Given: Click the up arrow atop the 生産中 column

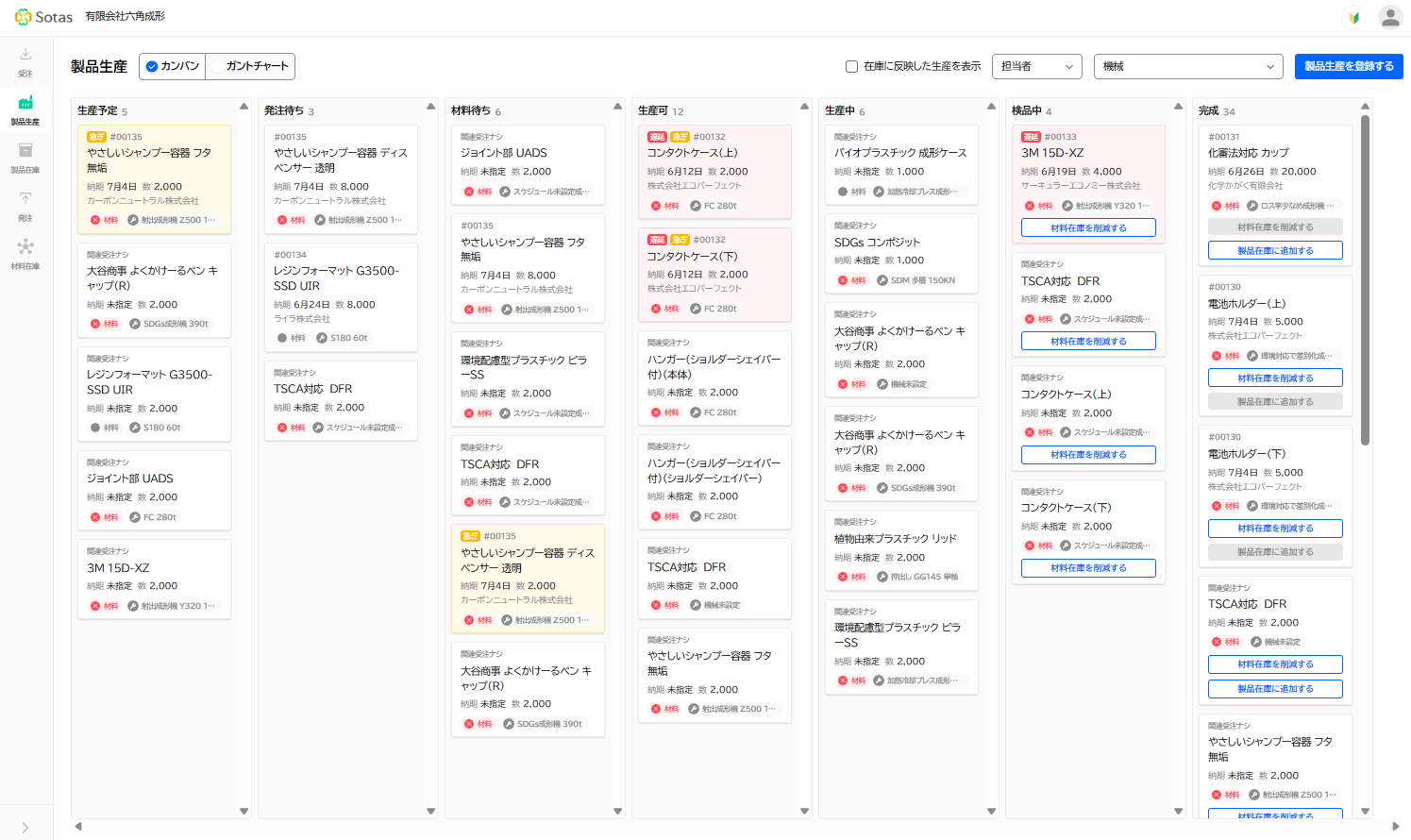Looking at the screenshot, I should 991,107.
